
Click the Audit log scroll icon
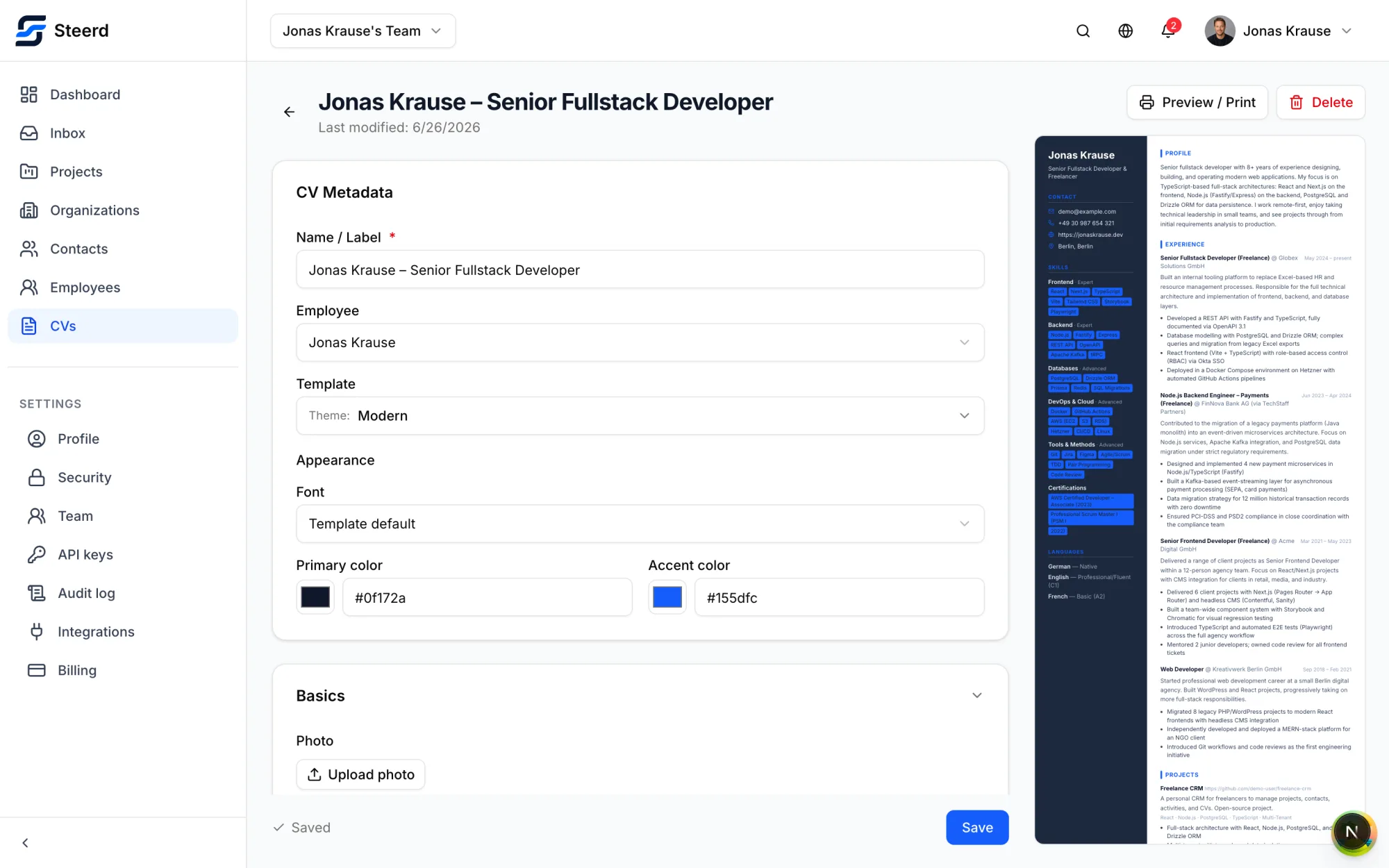(x=36, y=593)
